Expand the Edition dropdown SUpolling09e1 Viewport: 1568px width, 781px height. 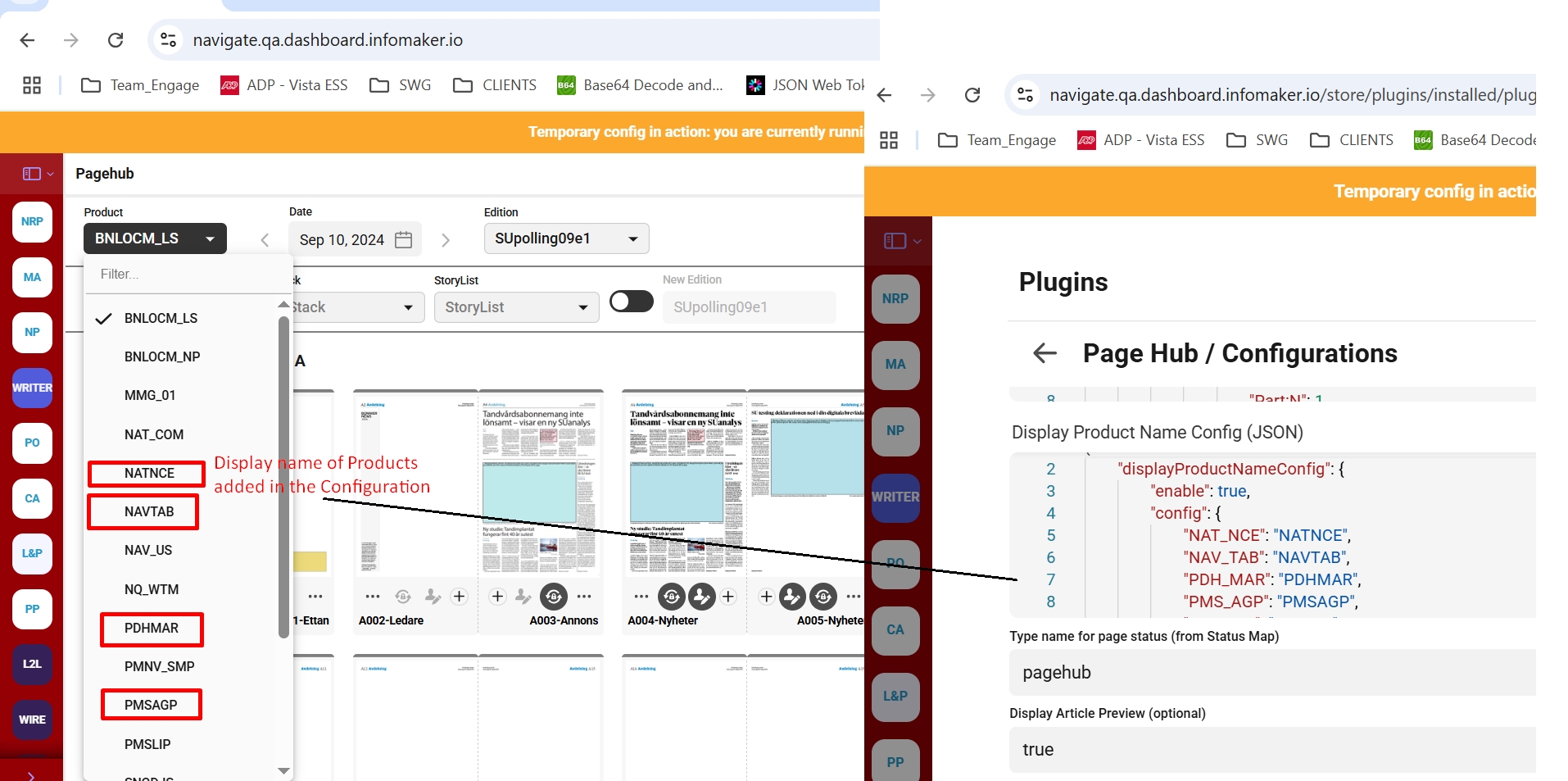click(566, 238)
